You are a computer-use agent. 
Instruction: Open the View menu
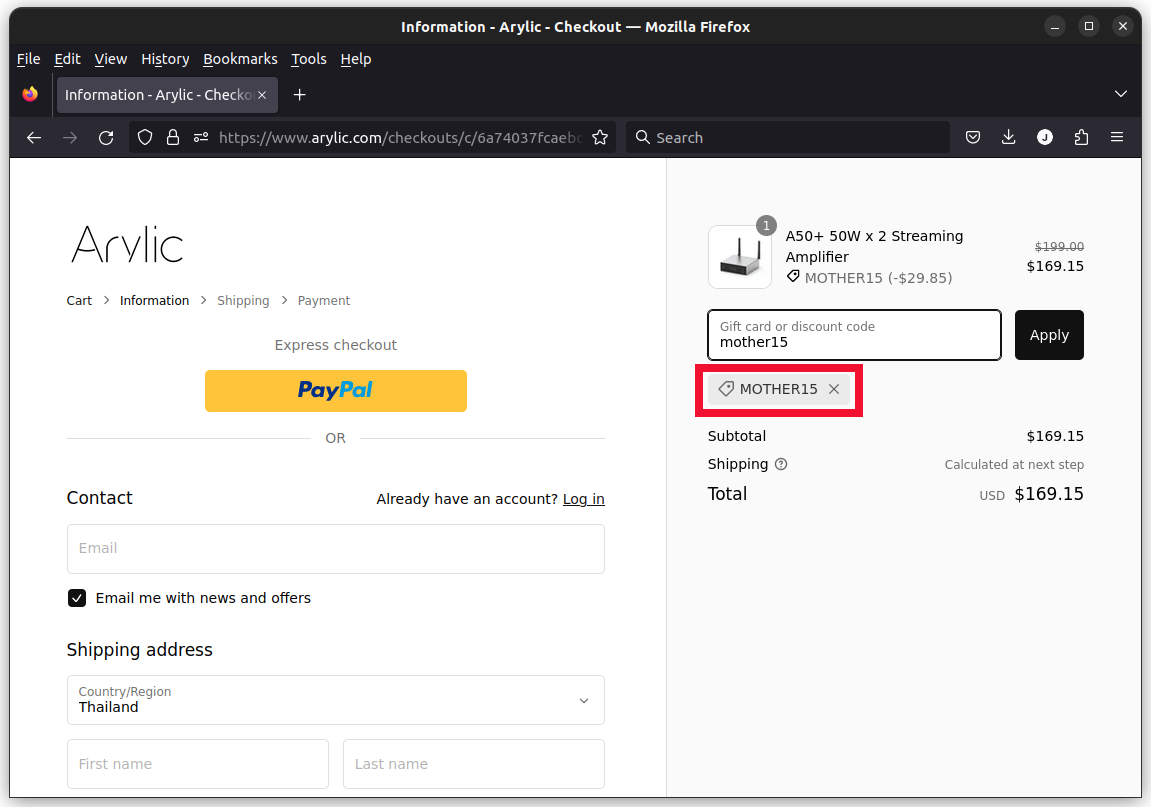(111, 59)
